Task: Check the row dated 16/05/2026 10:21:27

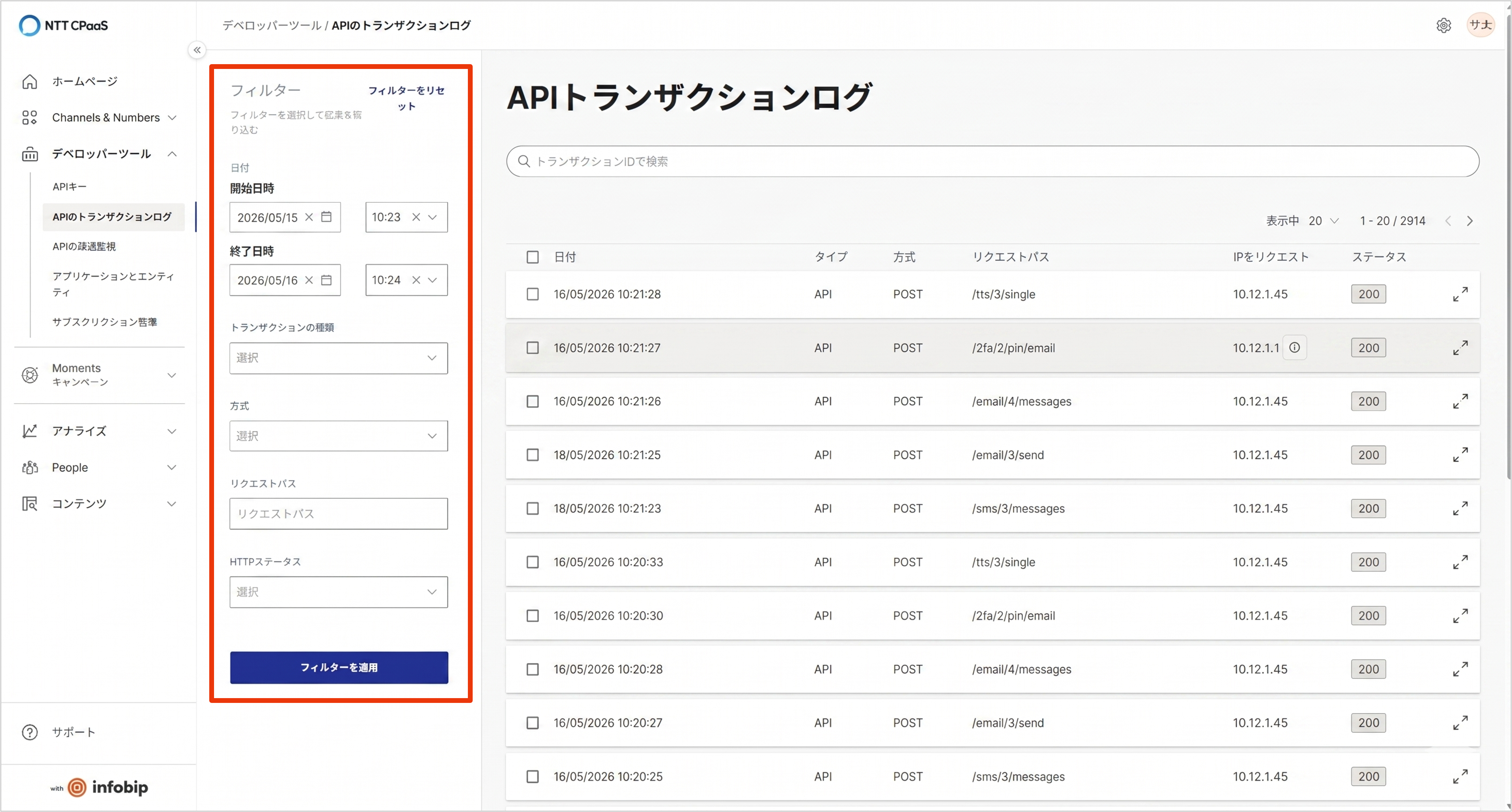Action: 532,348
